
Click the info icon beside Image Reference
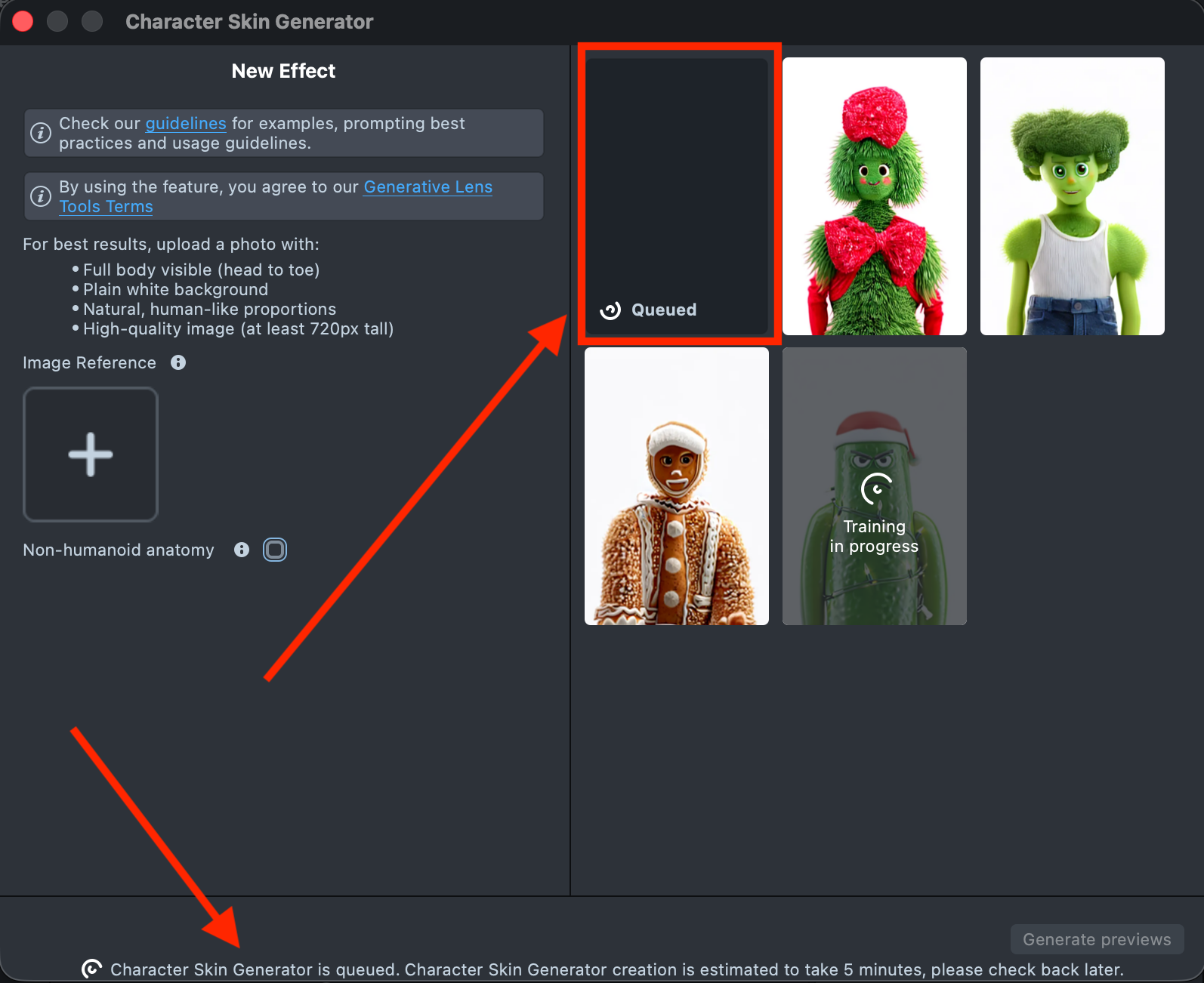[178, 362]
